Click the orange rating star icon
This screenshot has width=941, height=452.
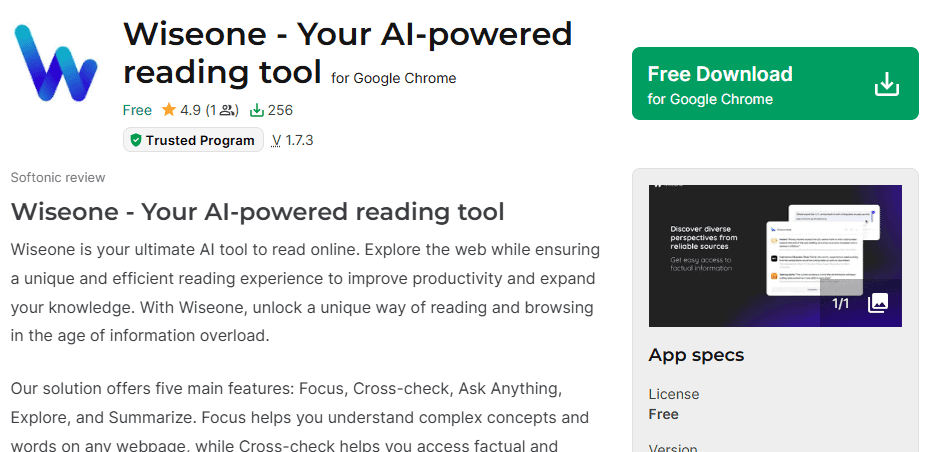coord(169,110)
